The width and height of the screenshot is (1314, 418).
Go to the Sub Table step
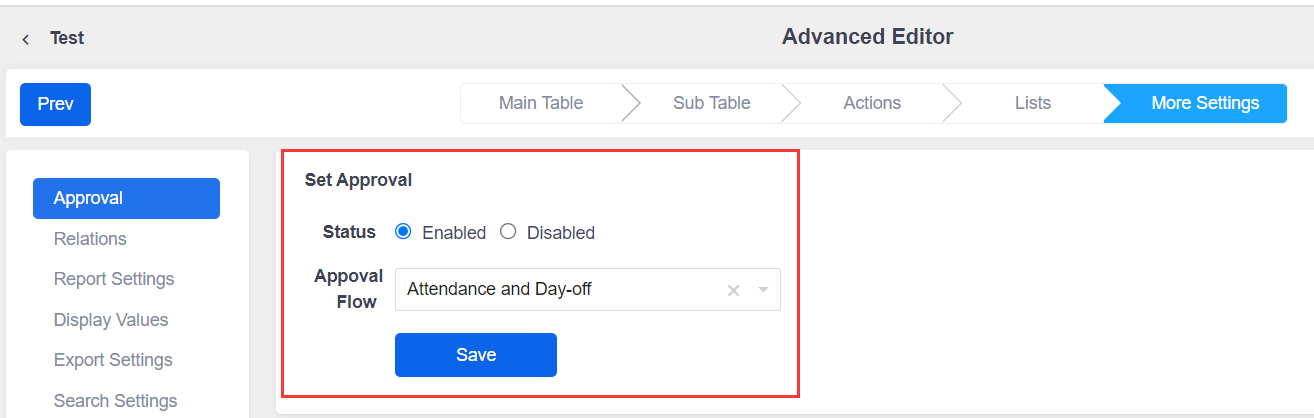(x=711, y=103)
